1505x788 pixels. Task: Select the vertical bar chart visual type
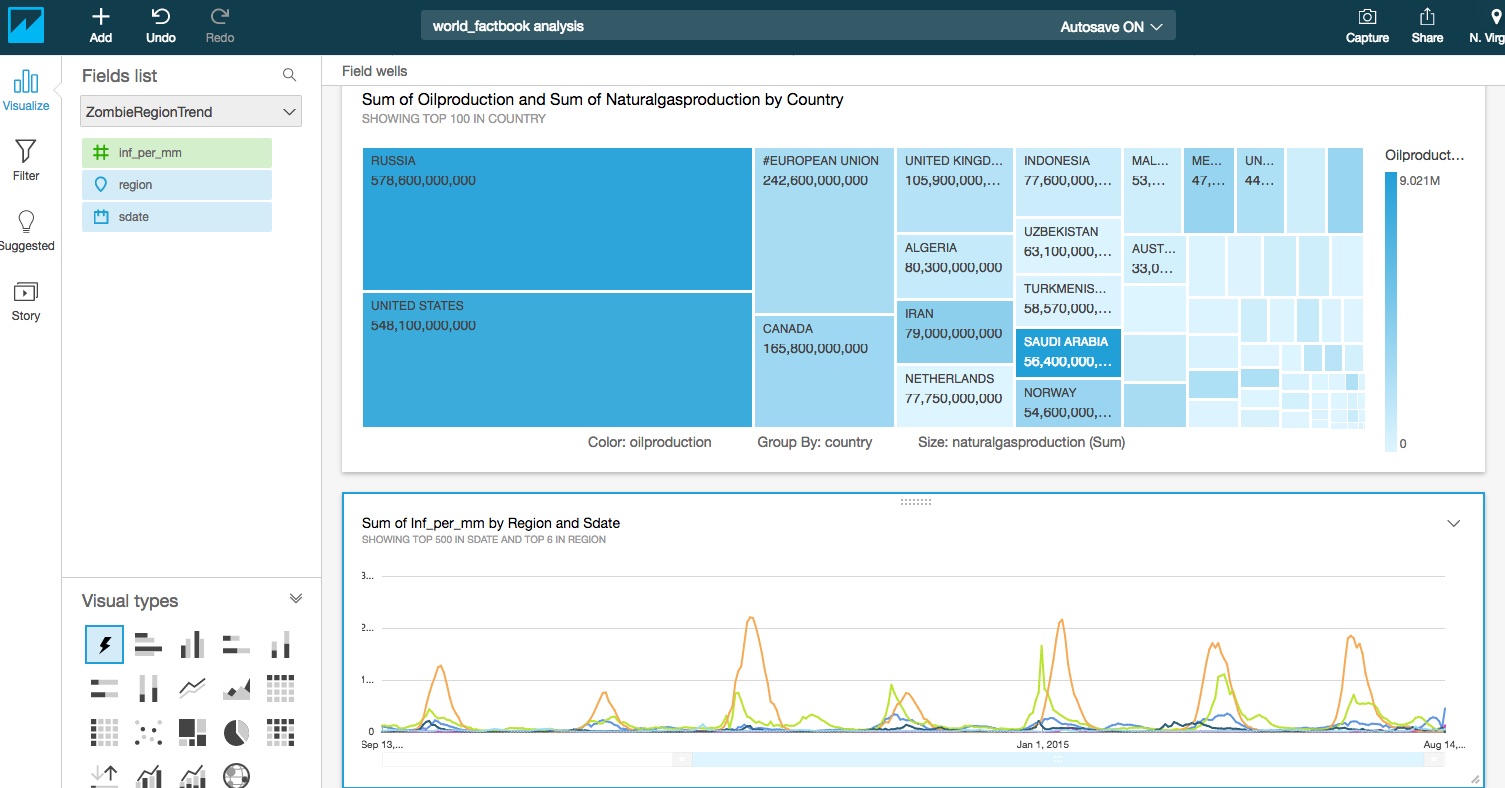pos(192,645)
